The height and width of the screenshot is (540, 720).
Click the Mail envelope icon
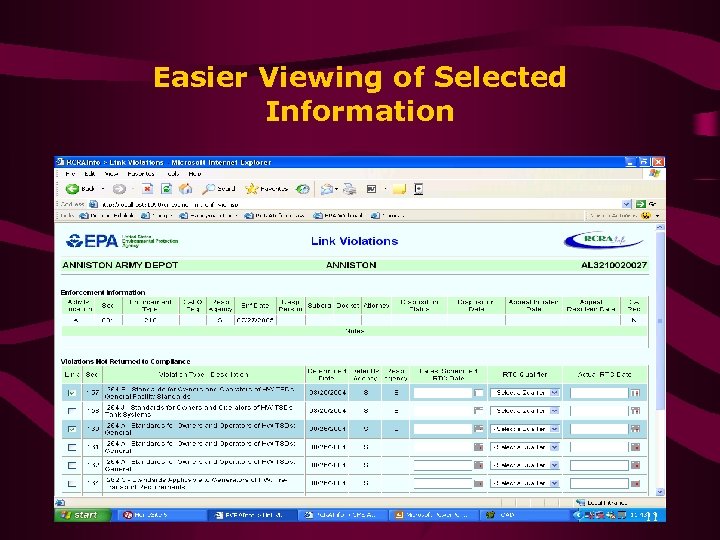point(326,189)
